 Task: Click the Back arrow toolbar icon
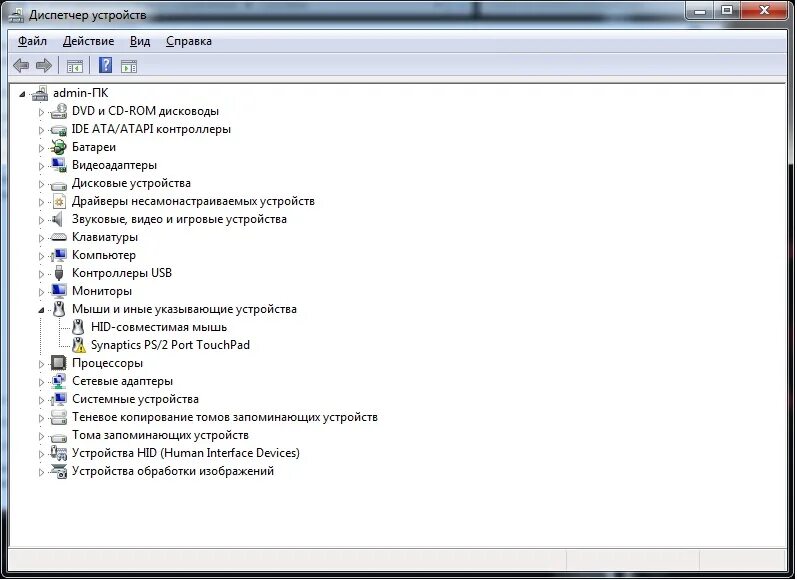coord(21,66)
